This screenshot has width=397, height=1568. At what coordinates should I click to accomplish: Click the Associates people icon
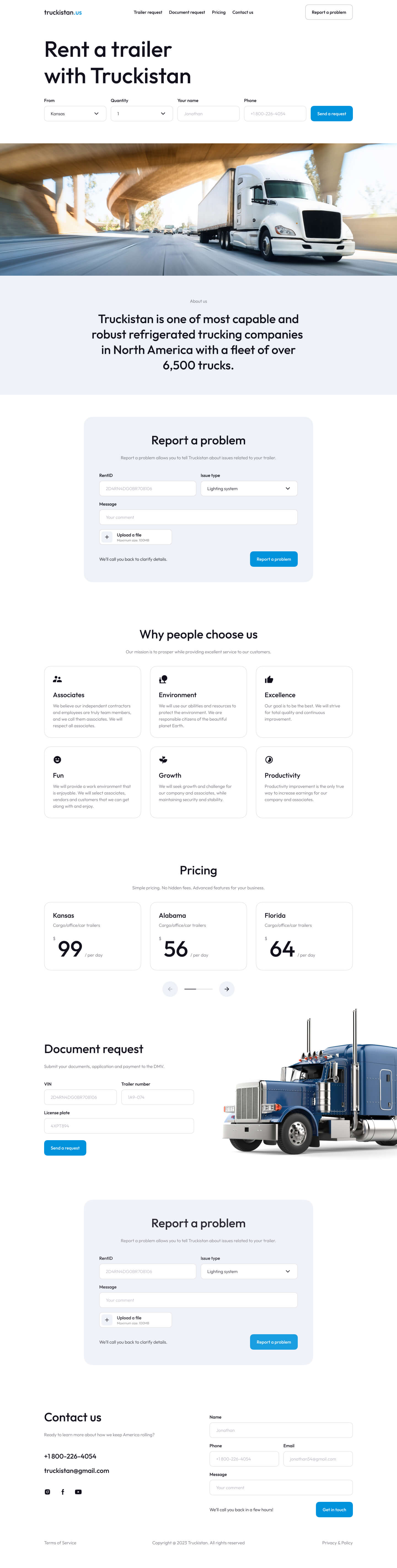tap(57, 679)
